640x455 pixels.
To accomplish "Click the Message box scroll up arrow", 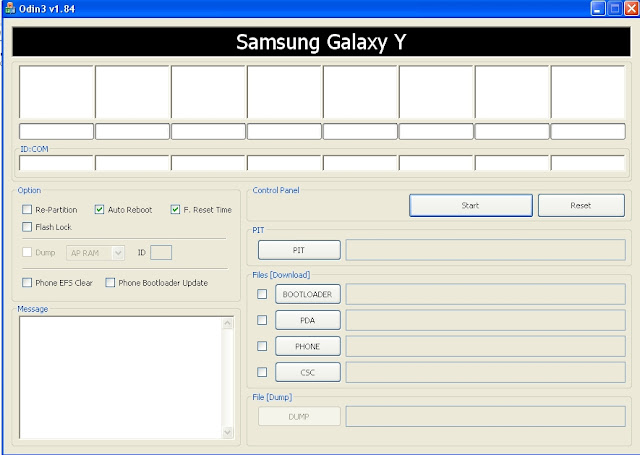I will pyautogui.click(x=228, y=323).
